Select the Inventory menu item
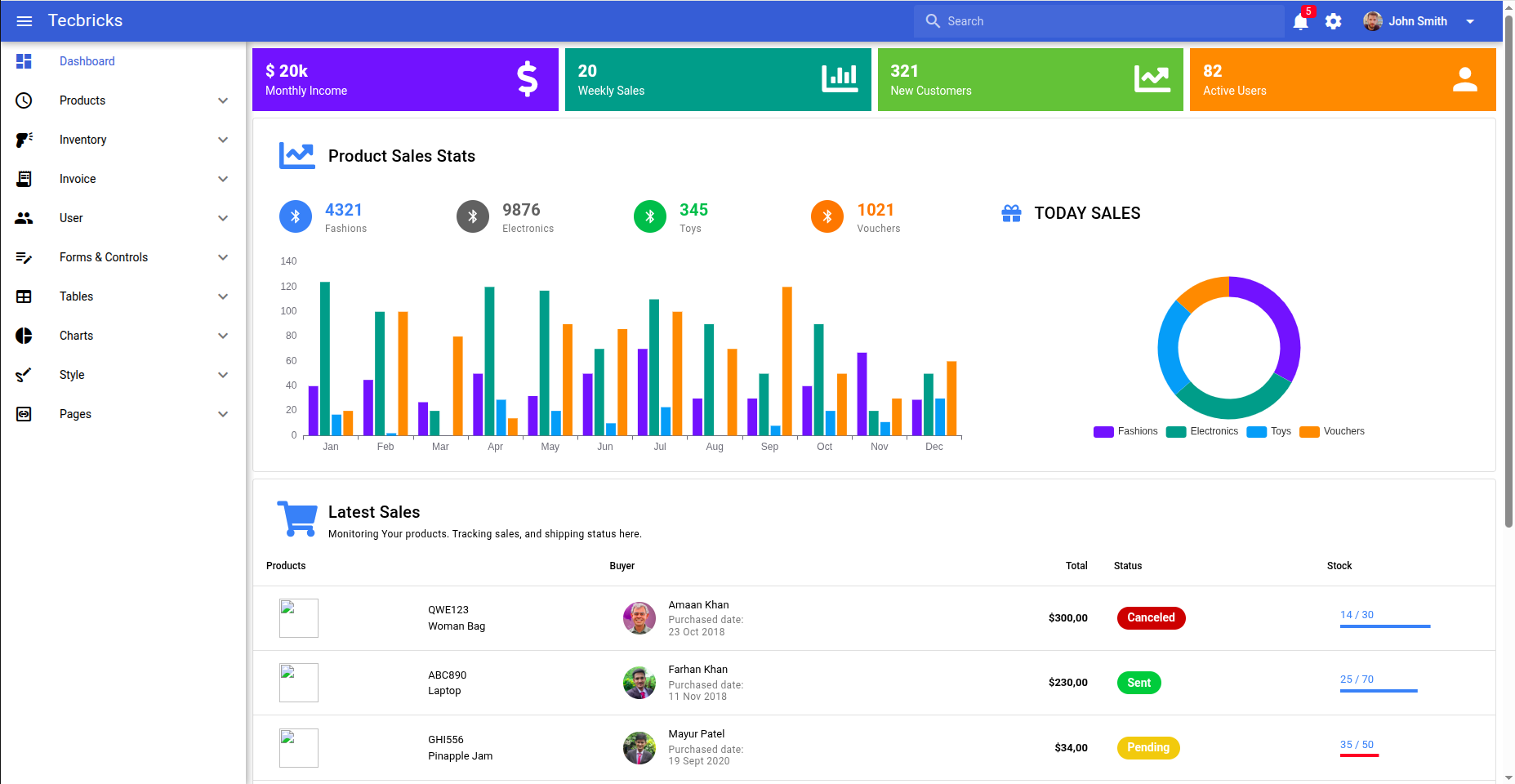Image resolution: width=1515 pixels, height=784 pixels. pyautogui.click(x=123, y=140)
